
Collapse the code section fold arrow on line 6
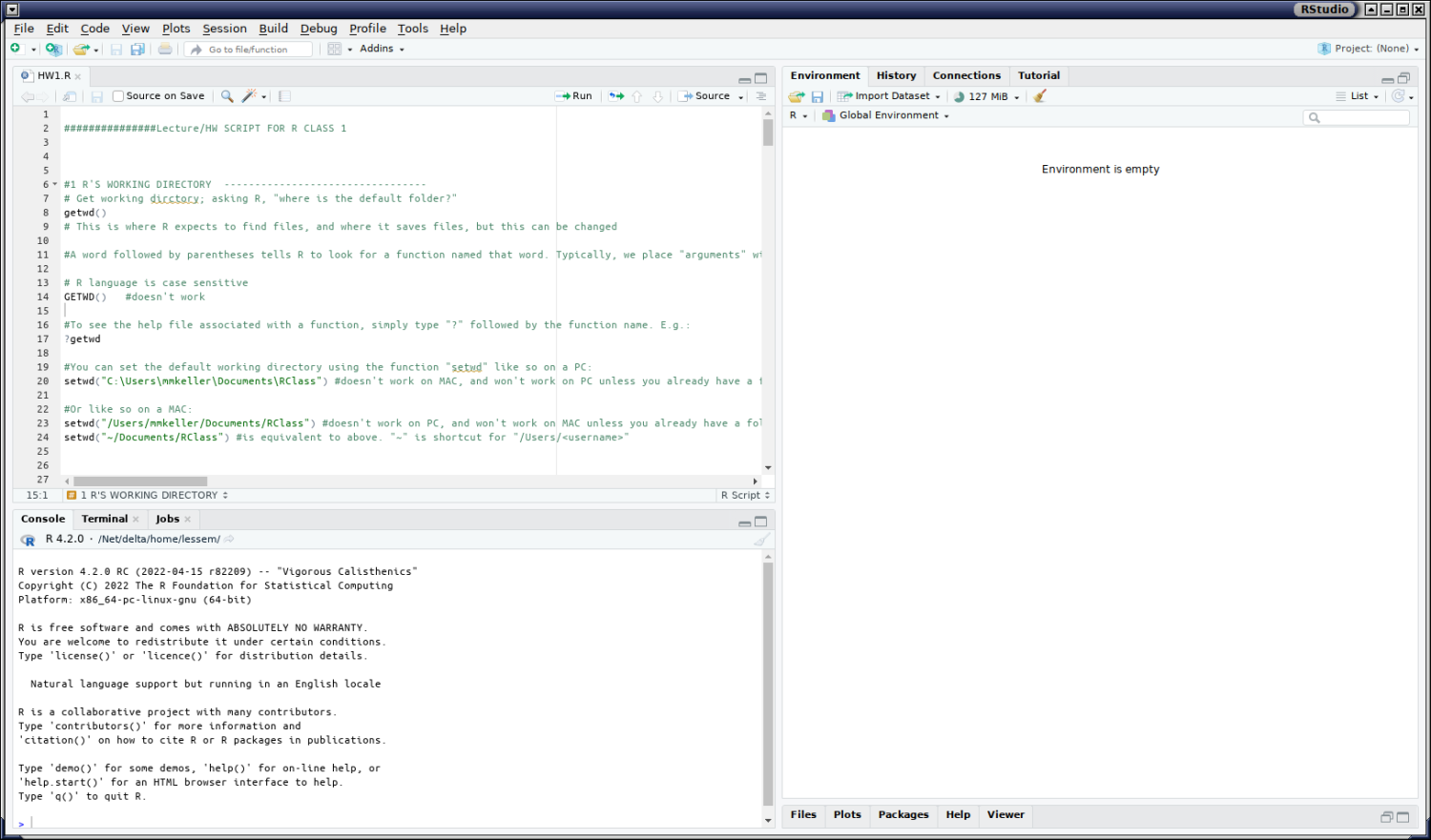pyautogui.click(x=54, y=185)
